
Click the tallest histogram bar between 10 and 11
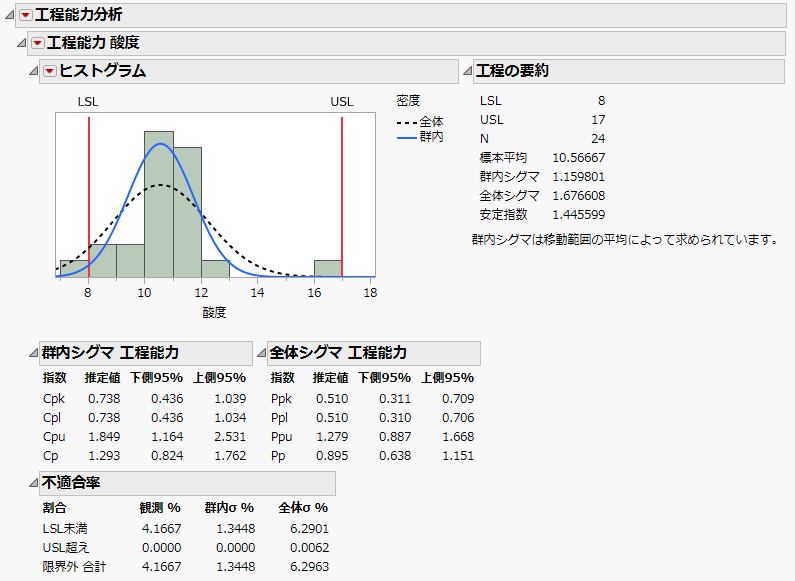pos(159,204)
